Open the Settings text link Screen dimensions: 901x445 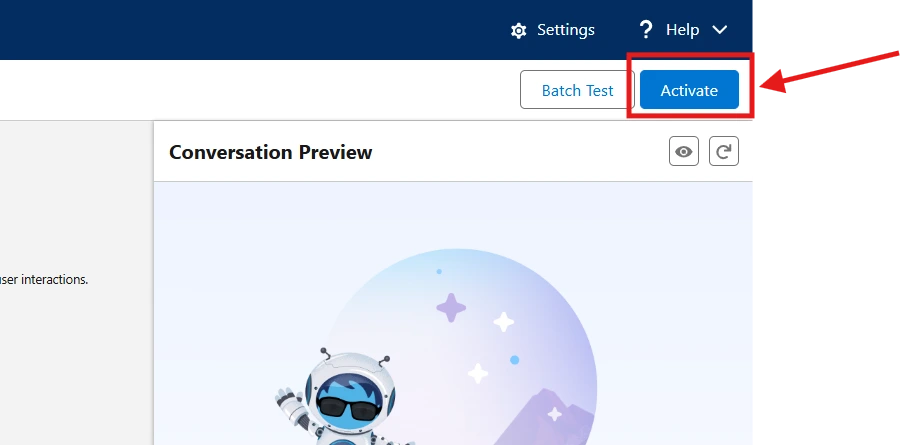[565, 30]
